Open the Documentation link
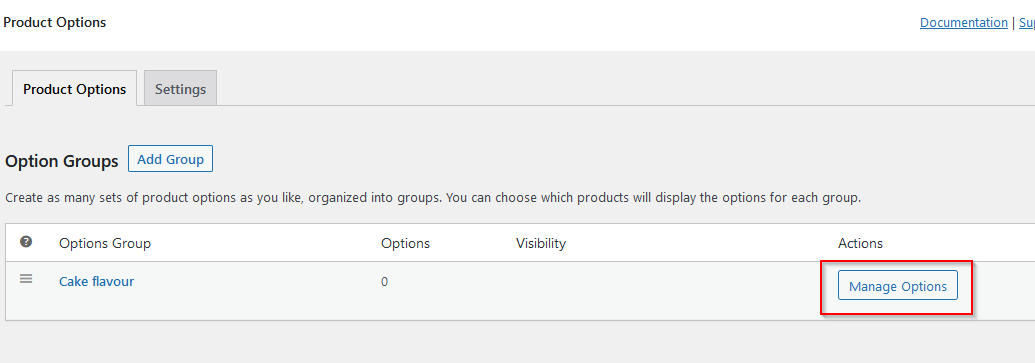The image size is (1035, 363). [x=964, y=22]
